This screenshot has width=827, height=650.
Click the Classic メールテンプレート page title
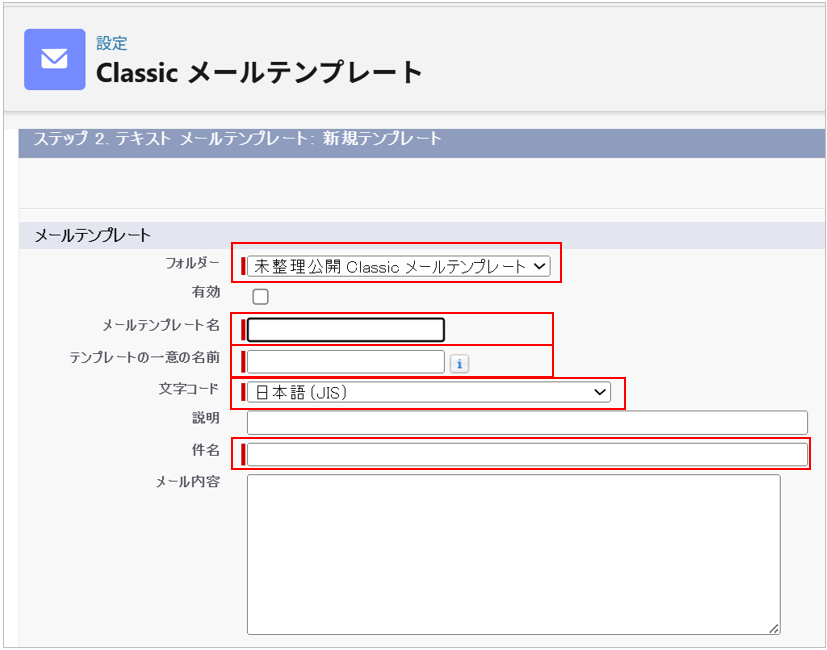coord(259,72)
